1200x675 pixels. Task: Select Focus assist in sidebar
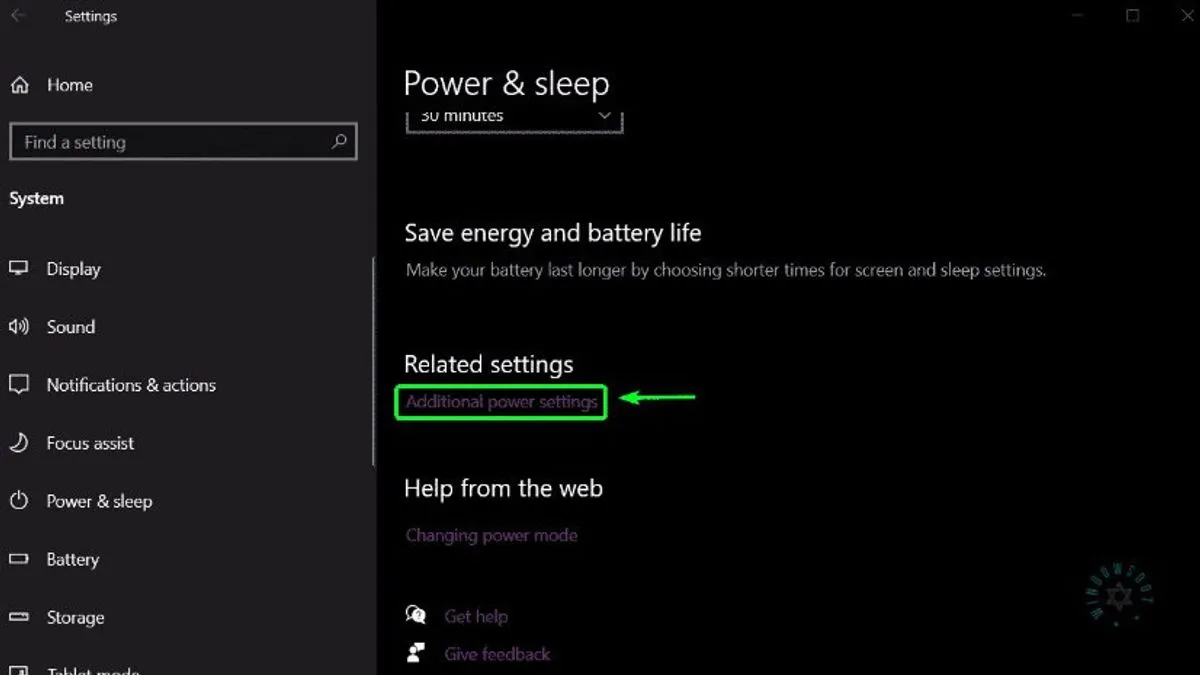tap(90, 443)
